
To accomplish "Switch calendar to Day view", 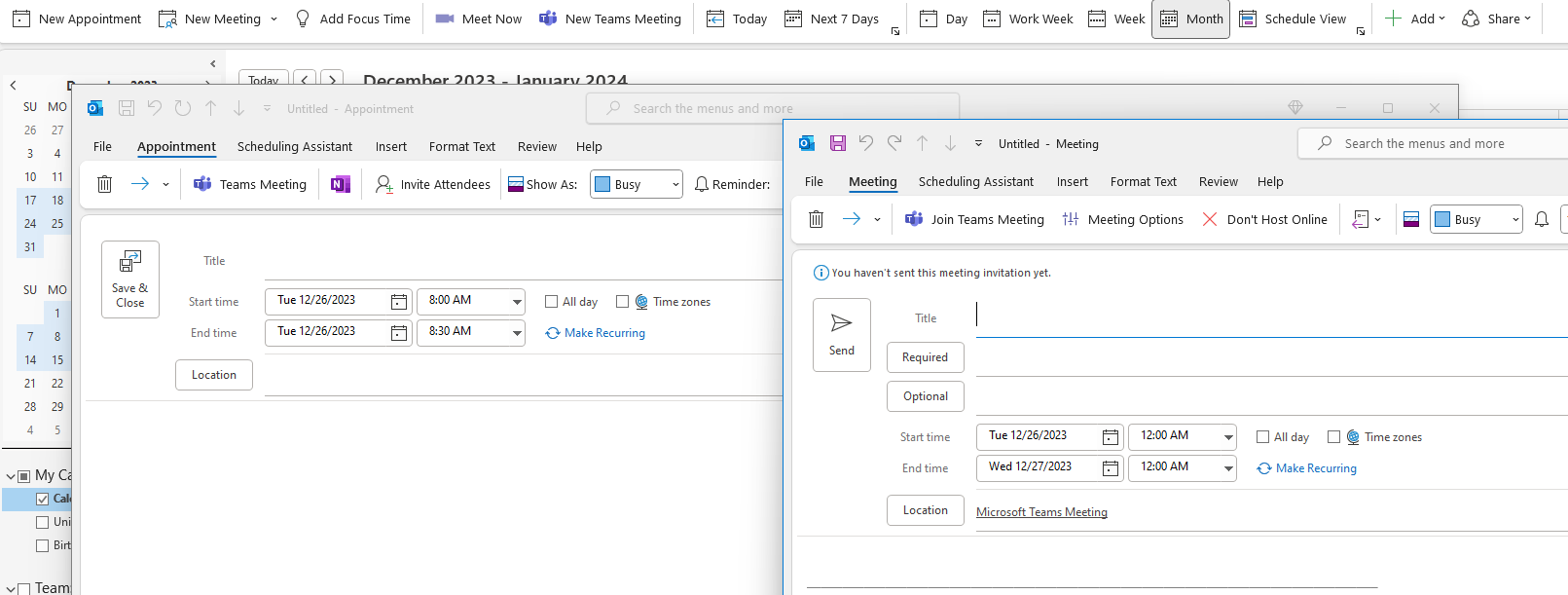I will 944,19.
